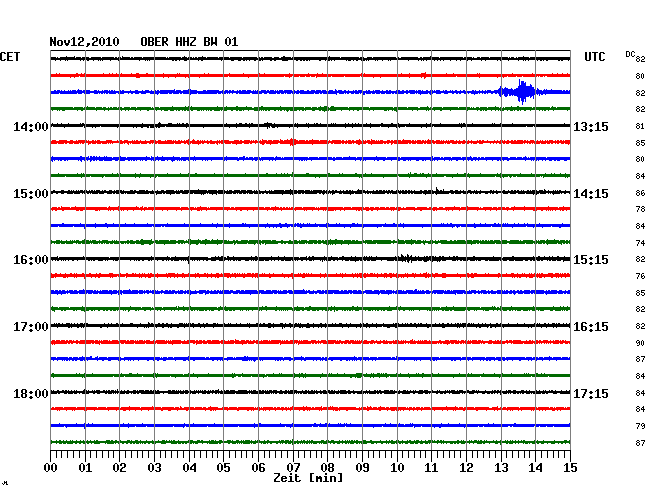650x494 pixels.
Task: Click the 18:00 CET time label
Action: [31, 393]
